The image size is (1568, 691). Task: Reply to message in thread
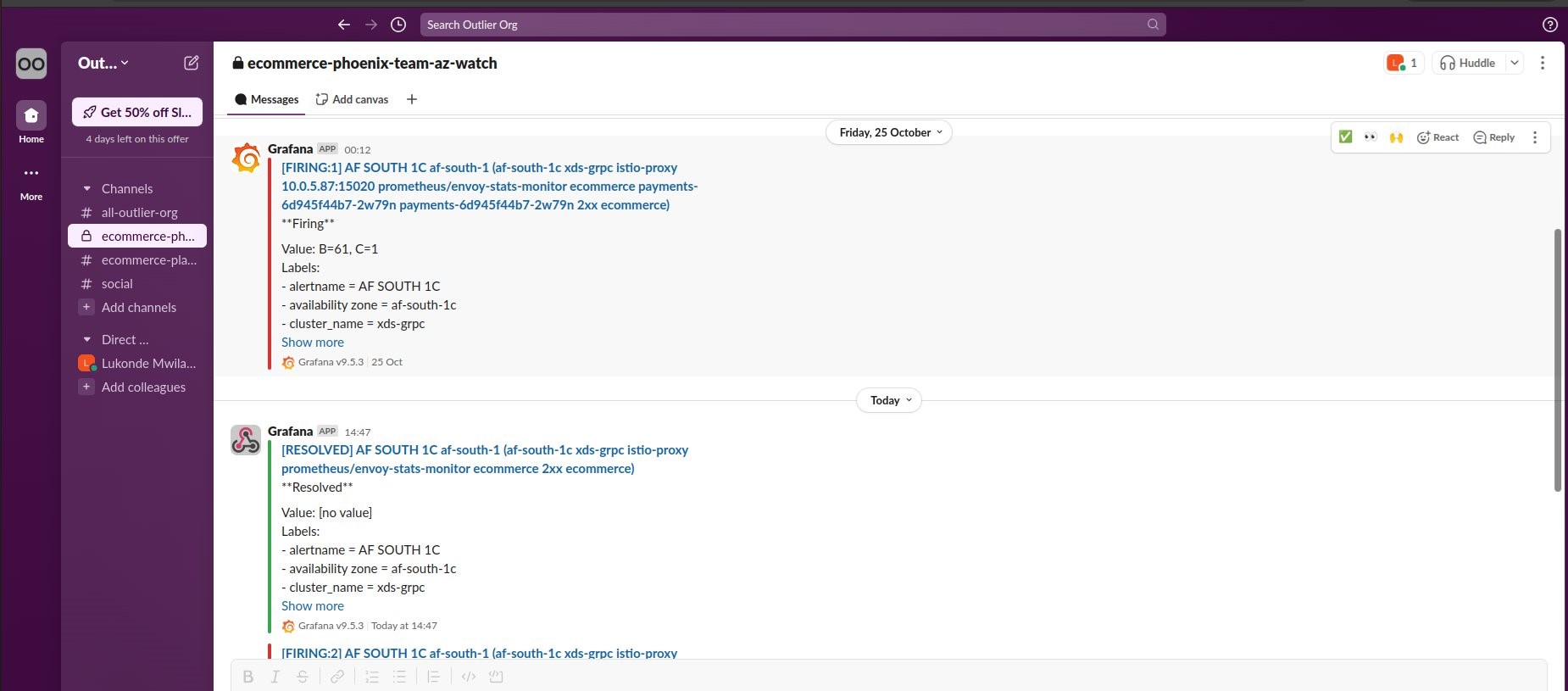pyautogui.click(x=1494, y=137)
